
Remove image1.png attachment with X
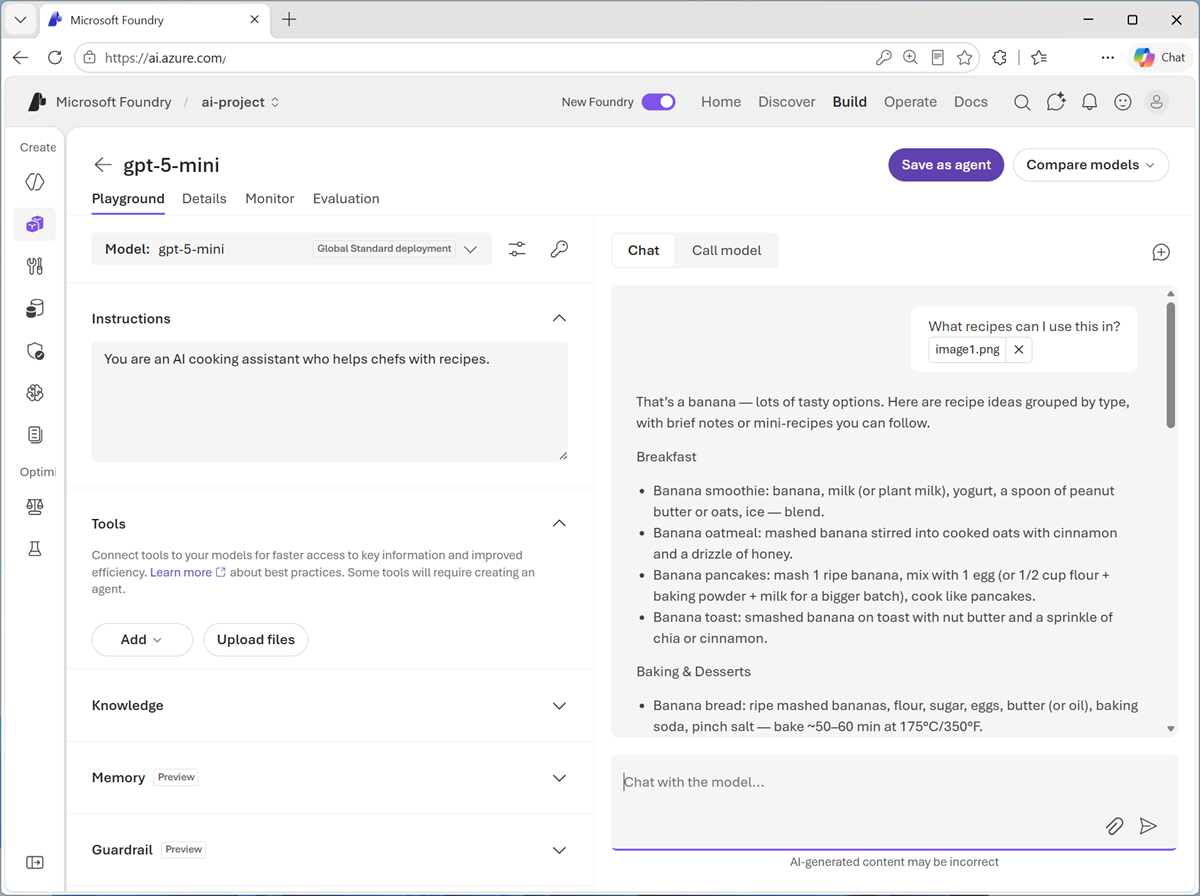point(1018,350)
